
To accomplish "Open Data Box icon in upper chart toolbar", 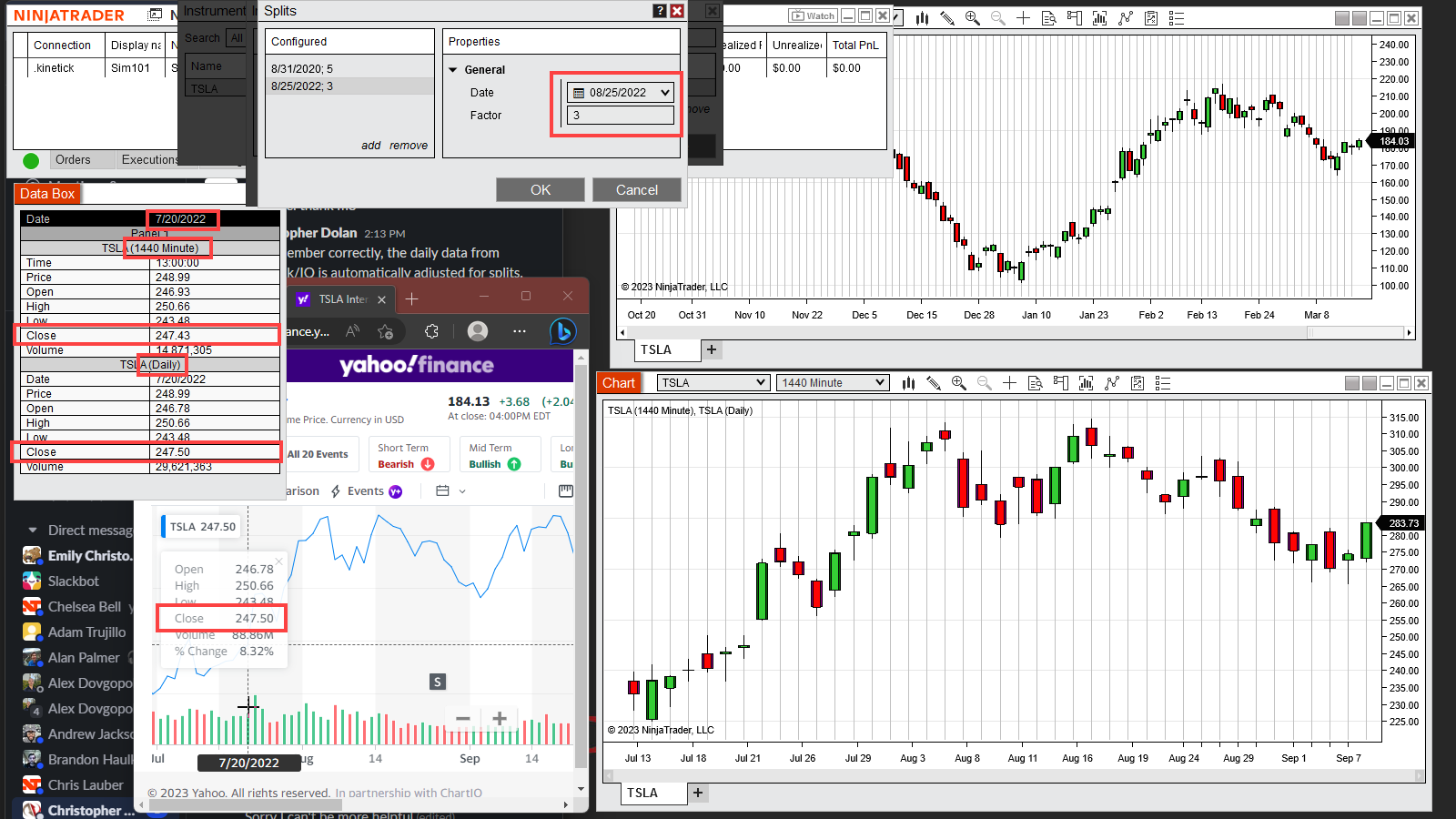I will tap(1049, 18).
